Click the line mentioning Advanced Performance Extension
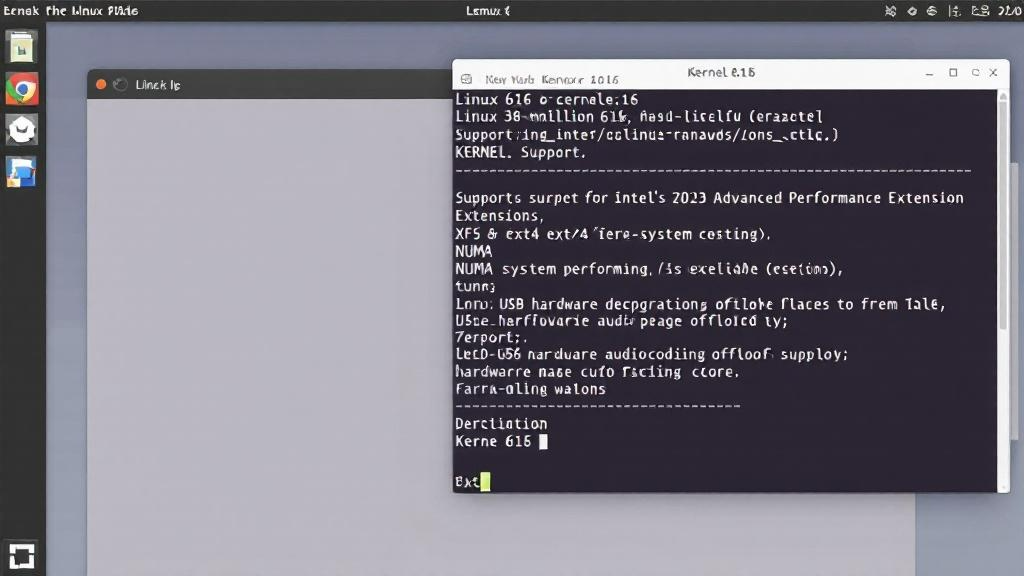The width and height of the screenshot is (1024, 576). point(709,198)
